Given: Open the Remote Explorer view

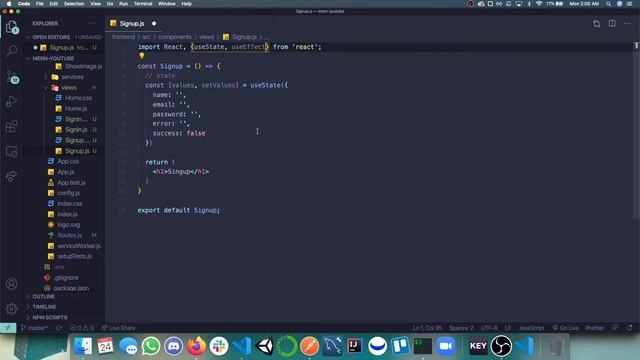Looking at the screenshot, I should pyautogui.click(x=12, y=151).
